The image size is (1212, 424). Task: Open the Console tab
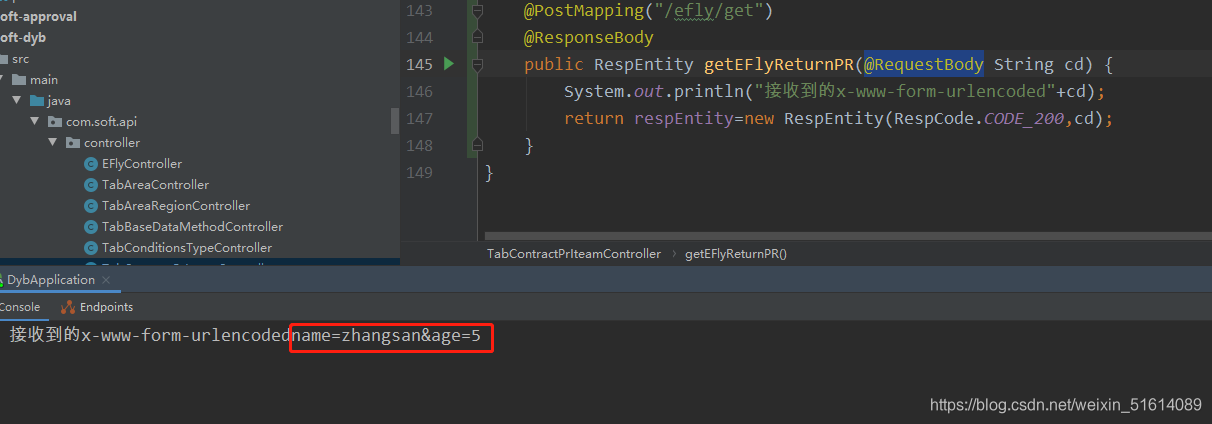(x=19, y=307)
